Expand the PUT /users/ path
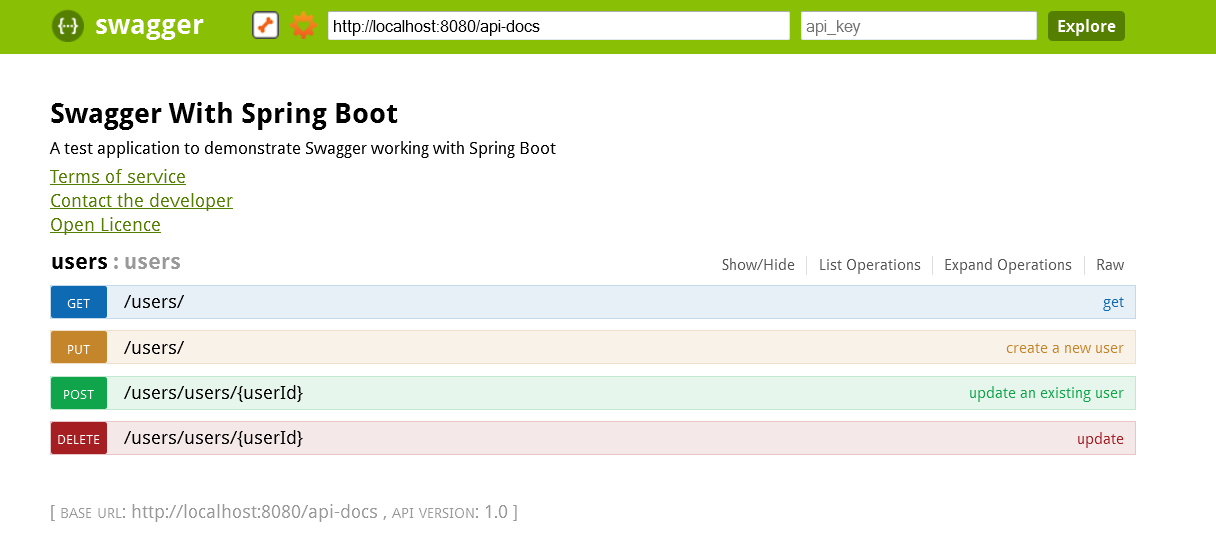 (x=154, y=348)
